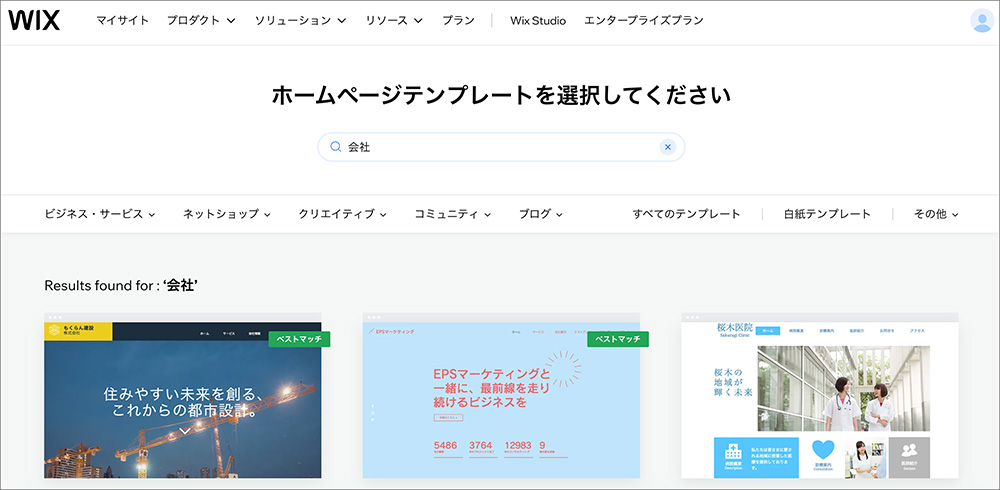Click the ベストマッチ badge on EPSマーケティング template

point(617,339)
